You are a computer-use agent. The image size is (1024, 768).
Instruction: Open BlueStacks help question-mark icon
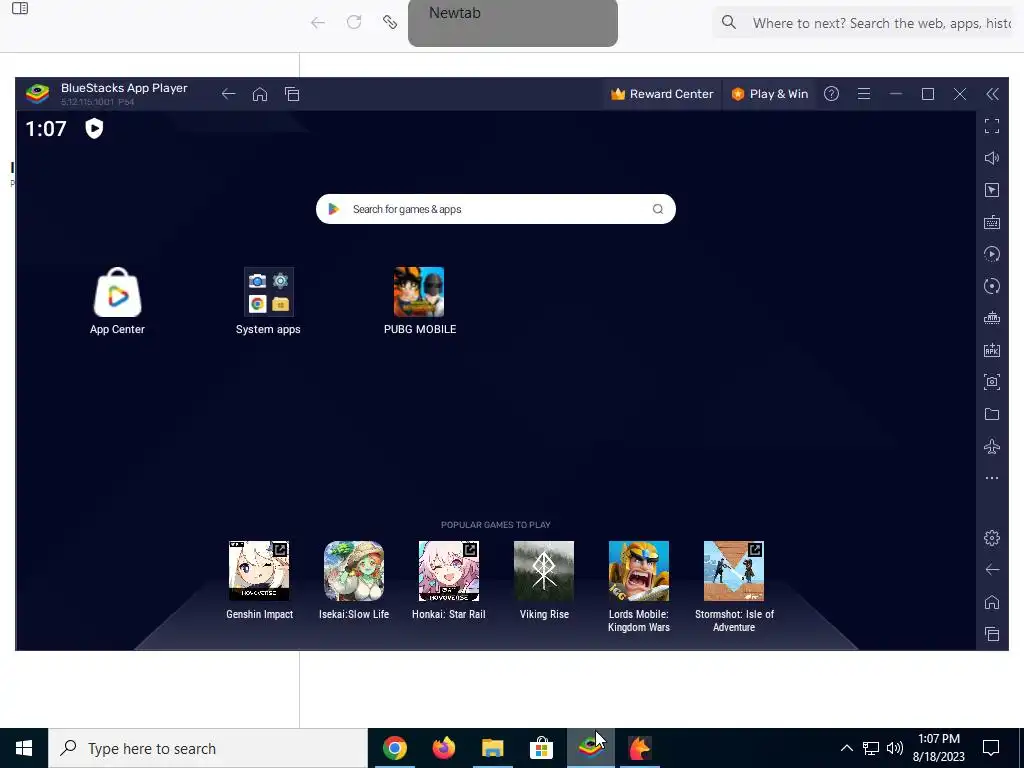click(x=831, y=94)
